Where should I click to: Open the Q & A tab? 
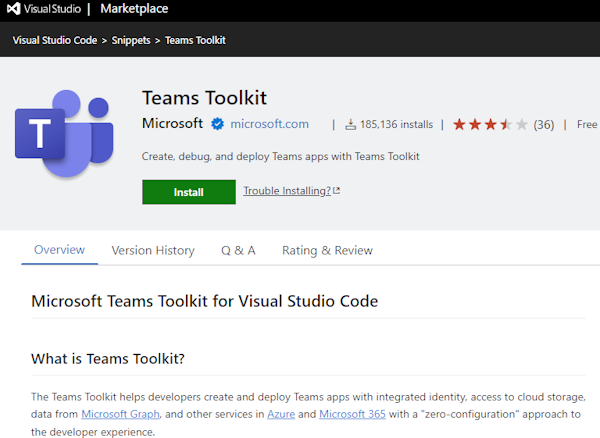[x=238, y=251]
